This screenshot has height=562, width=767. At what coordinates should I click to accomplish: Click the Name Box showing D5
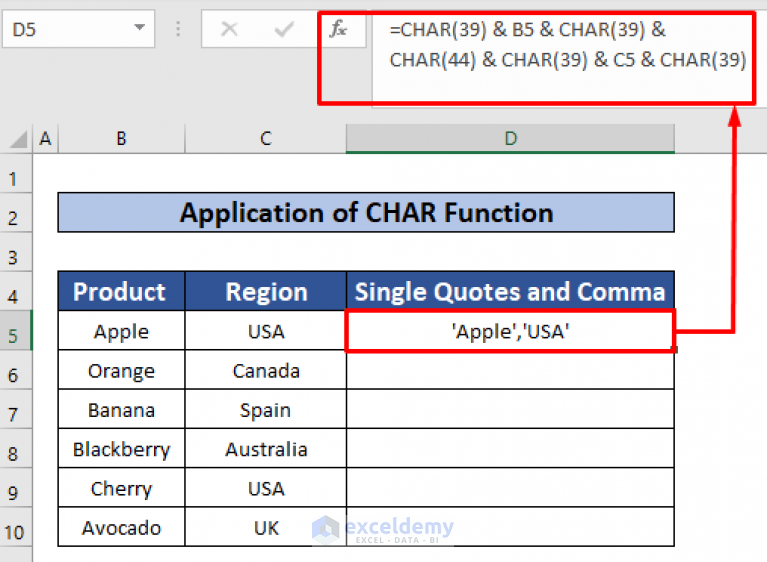78,29
